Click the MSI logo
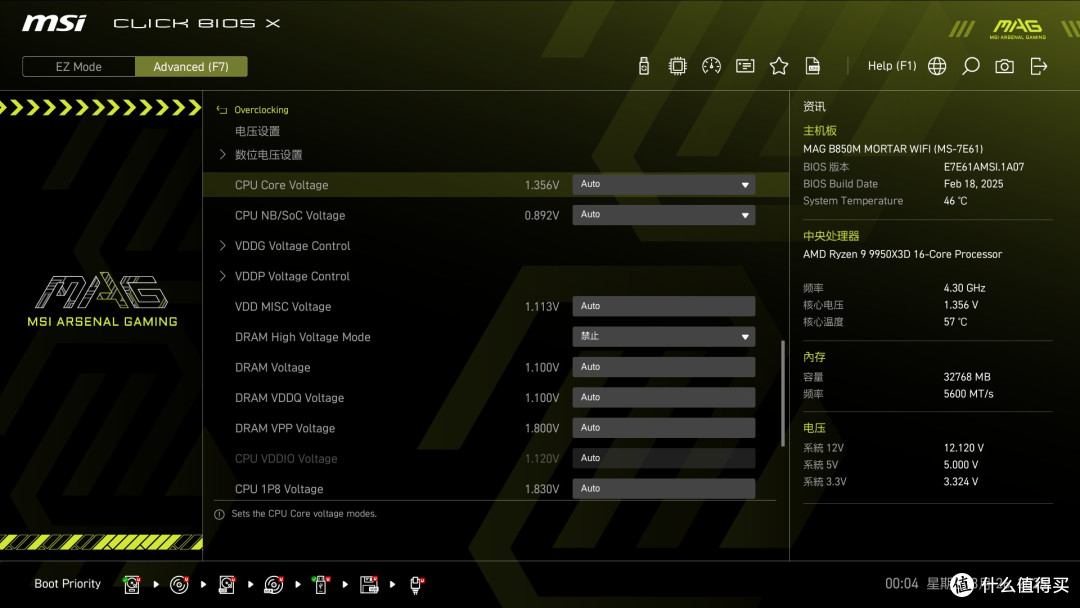The image size is (1080, 608). pos(54,23)
